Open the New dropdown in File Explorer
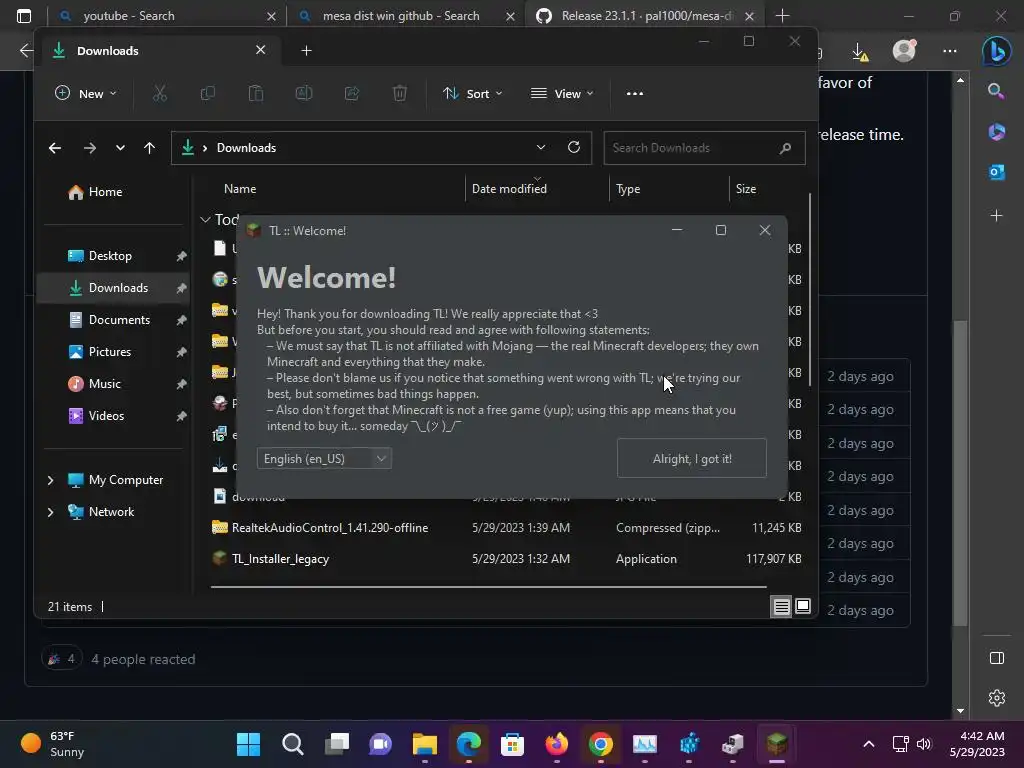The image size is (1024, 768). pyautogui.click(x=86, y=93)
